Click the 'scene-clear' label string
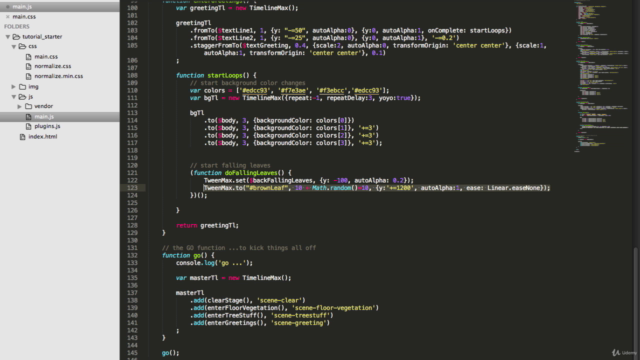This screenshot has width=640, height=360. (x=281, y=301)
